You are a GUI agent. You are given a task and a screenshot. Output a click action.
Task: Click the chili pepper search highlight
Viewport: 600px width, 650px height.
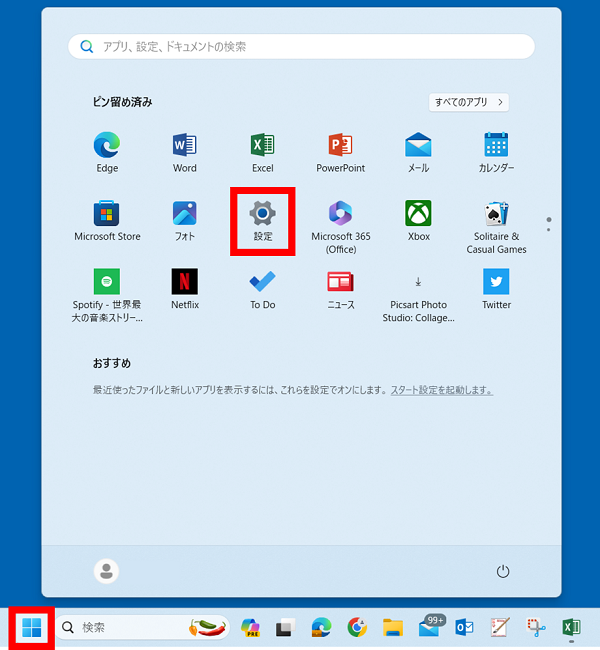[208, 628]
